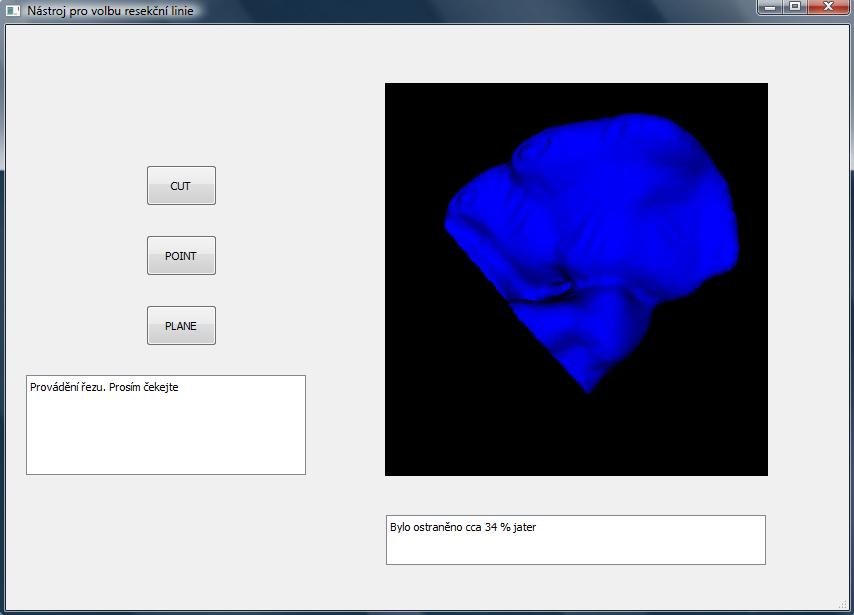Maximize the resection tool window
Image resolution: width=854 pixels, height=615 pixels.
point(795,7)
